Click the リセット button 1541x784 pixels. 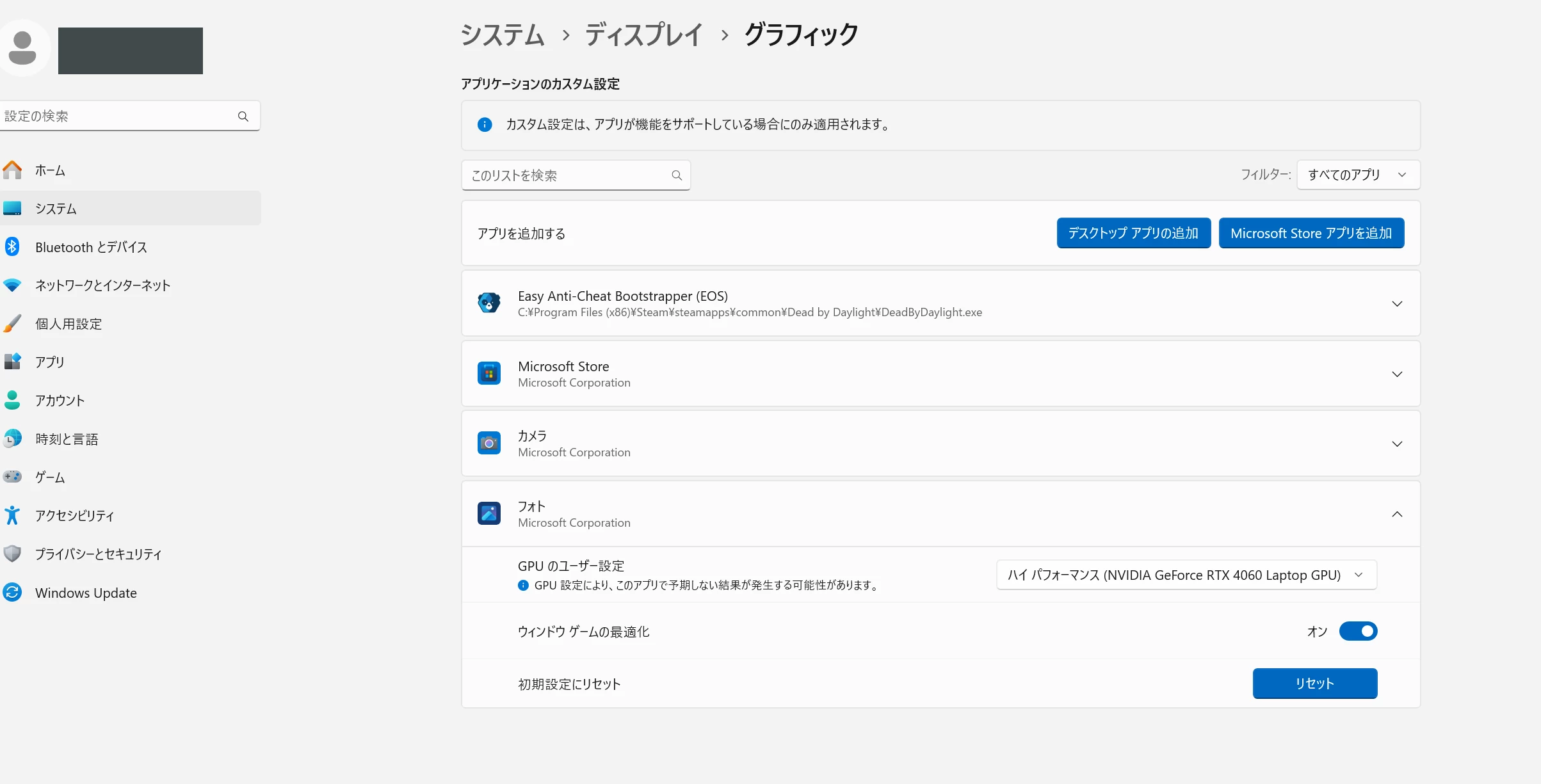[1314, 684]
